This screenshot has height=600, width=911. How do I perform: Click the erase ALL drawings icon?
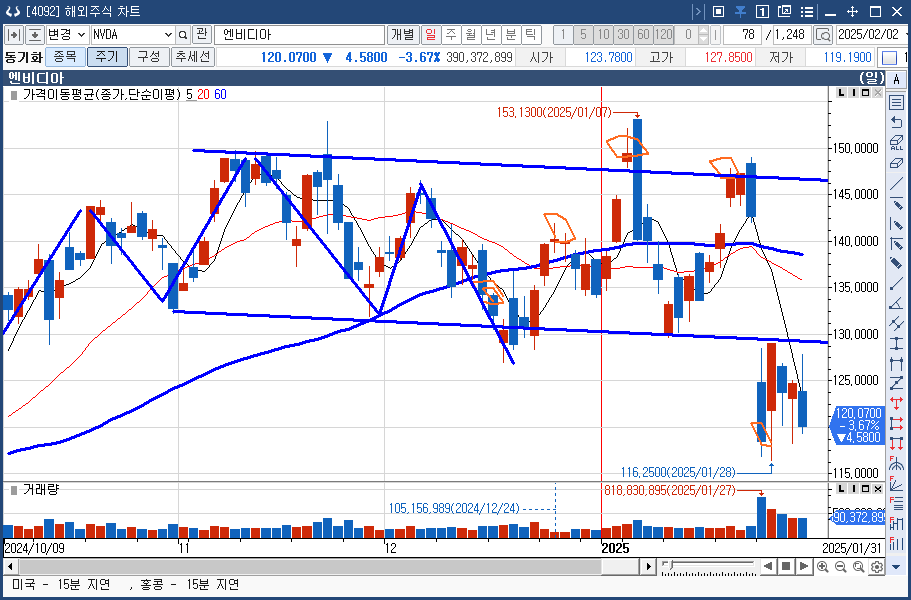coord(896,143)
